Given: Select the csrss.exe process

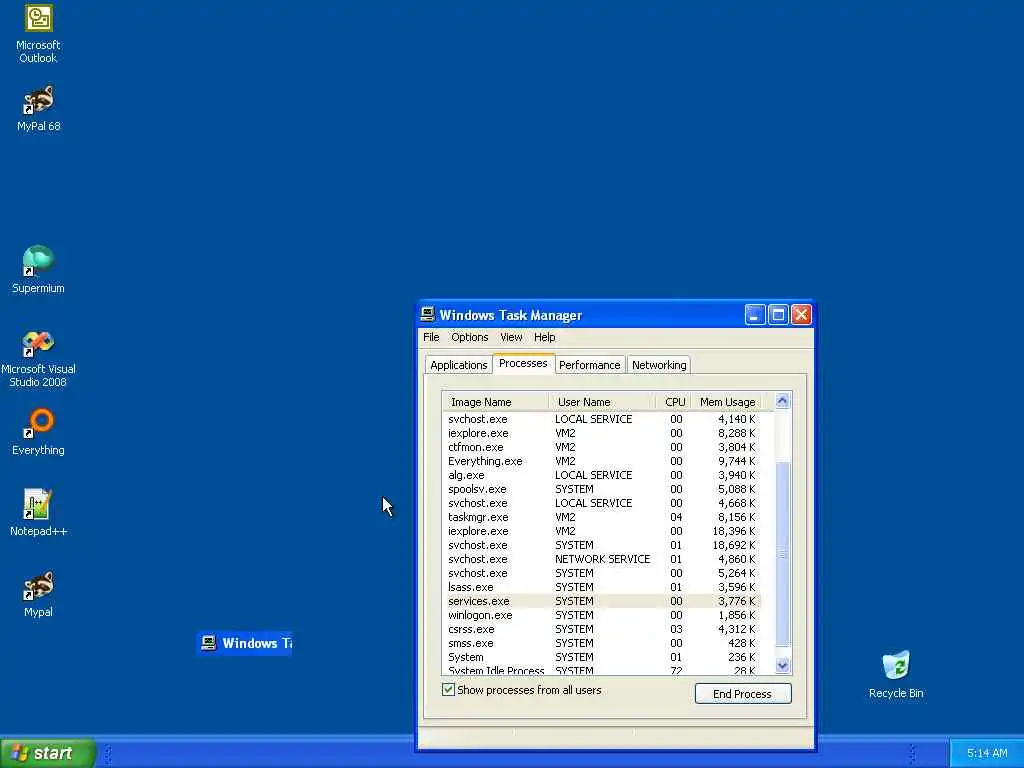Looking at the screenshot, I should point(601,629).
